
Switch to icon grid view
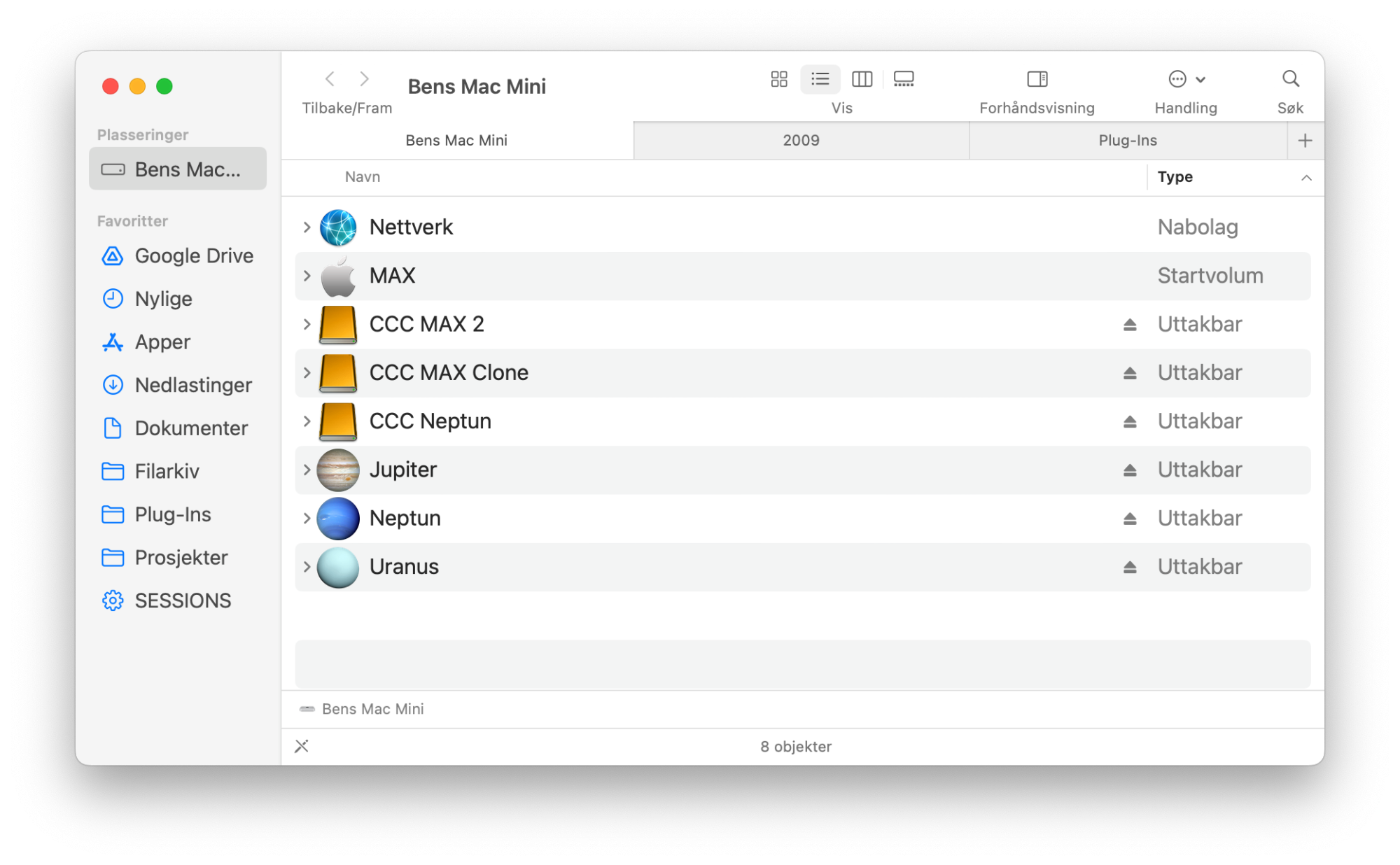(779, 79)
